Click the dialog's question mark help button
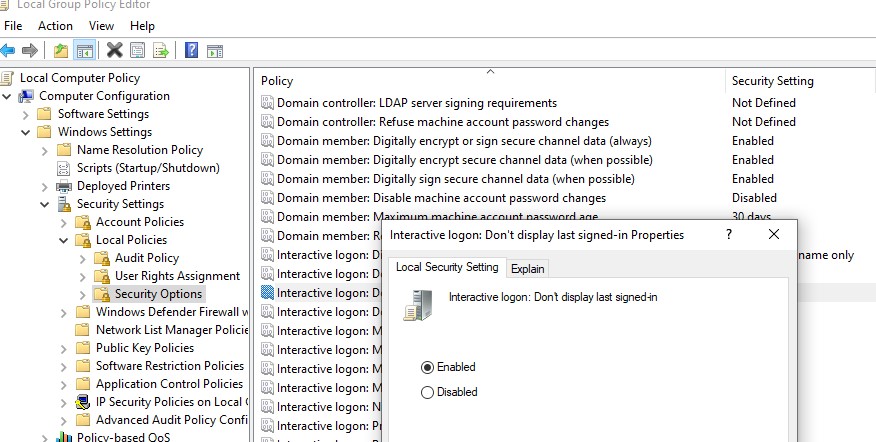876x442 pixels. 726,234
